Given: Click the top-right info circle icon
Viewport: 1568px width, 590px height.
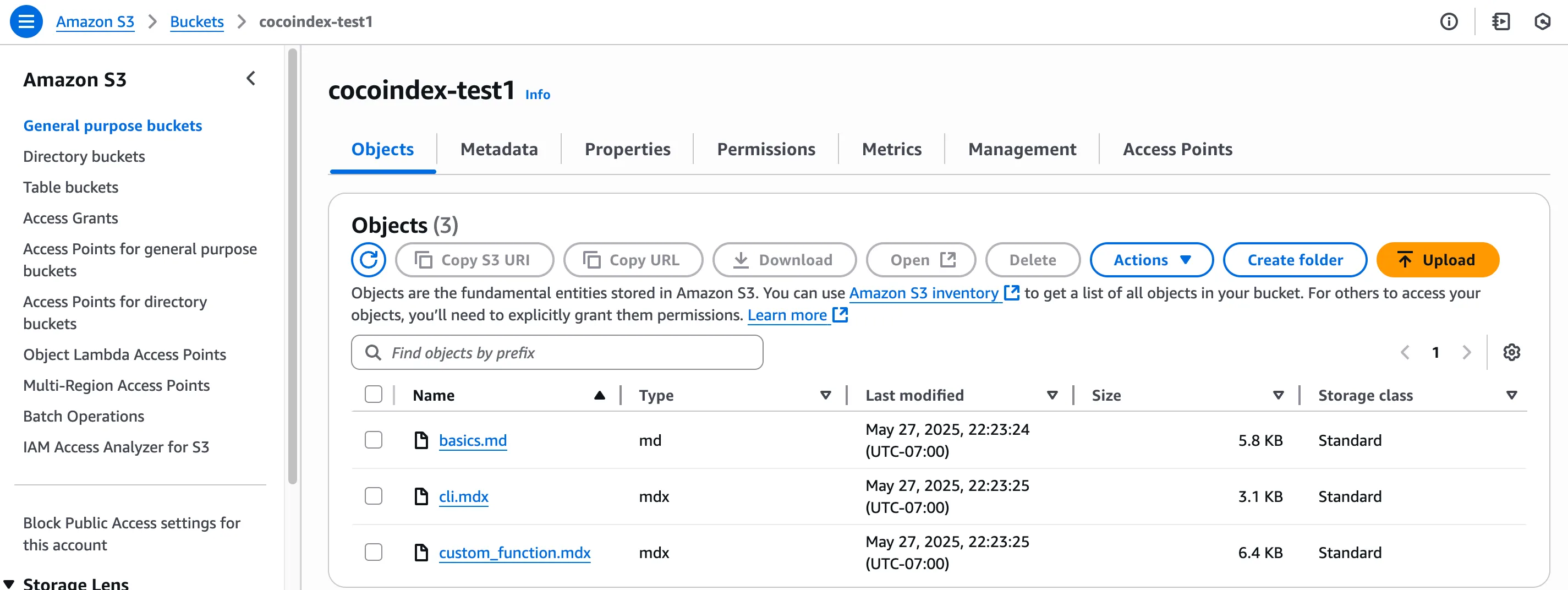Looking at the screenshot, I should point(1449,22).
